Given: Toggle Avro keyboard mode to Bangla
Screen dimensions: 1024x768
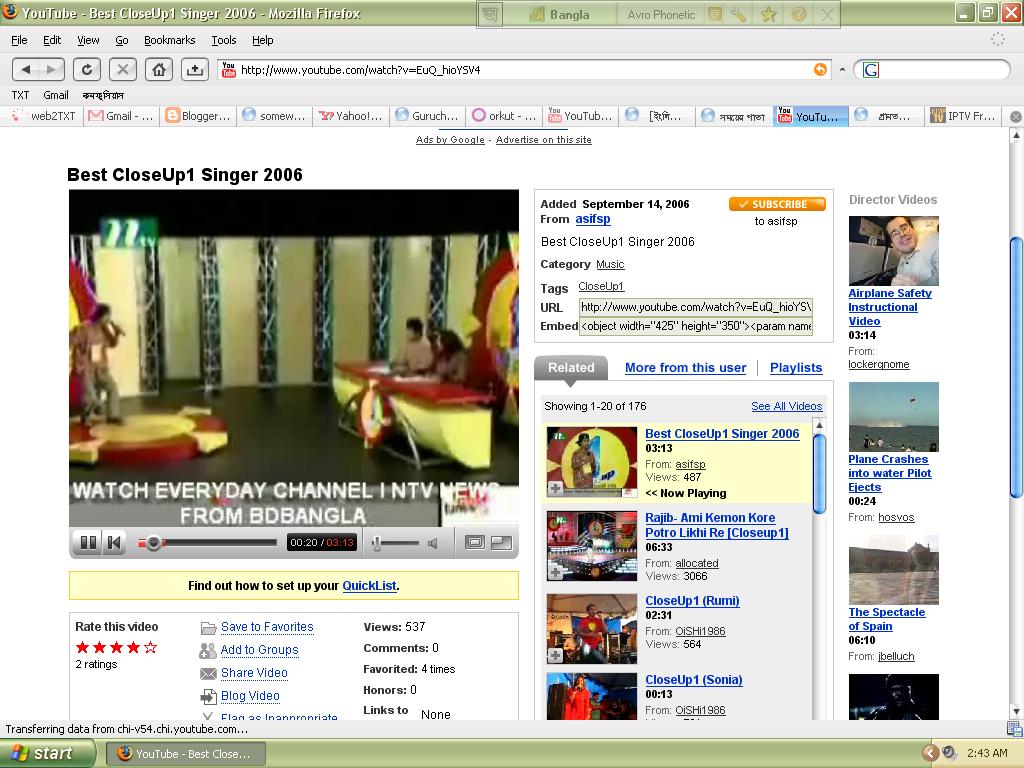Looking at the screenshot, I should point(559,14).
